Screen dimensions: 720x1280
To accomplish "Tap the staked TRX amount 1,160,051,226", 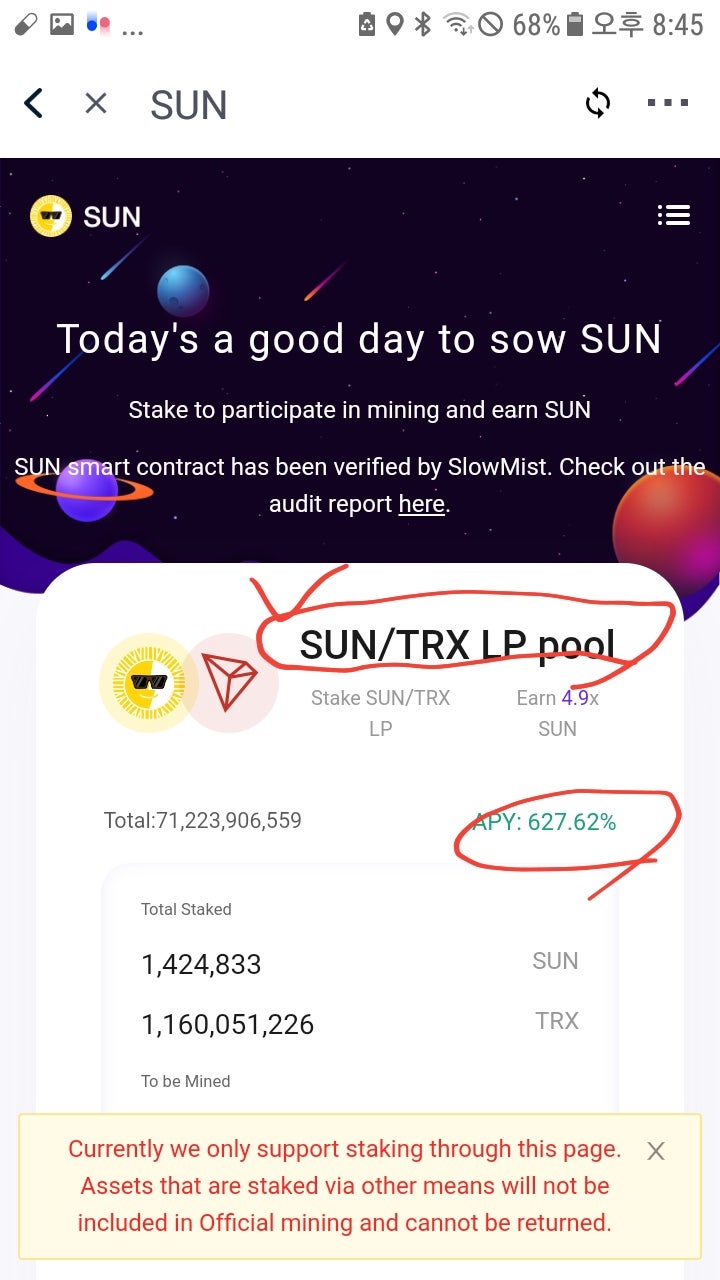I will pyautogui.click(x=227, y=1024).
